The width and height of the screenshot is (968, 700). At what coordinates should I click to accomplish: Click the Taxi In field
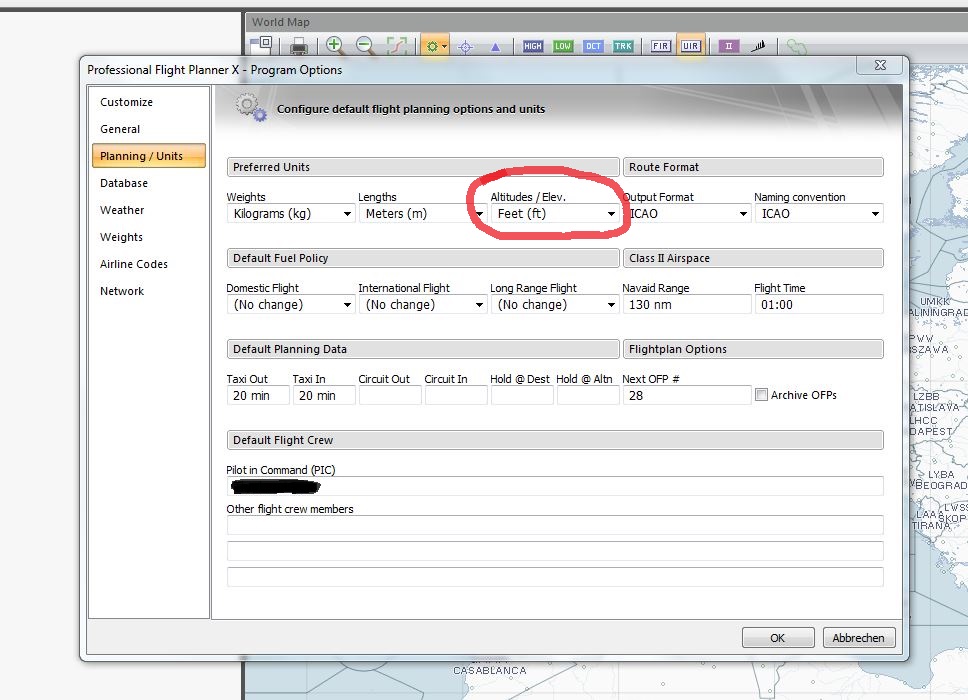(x=324, y=396)
